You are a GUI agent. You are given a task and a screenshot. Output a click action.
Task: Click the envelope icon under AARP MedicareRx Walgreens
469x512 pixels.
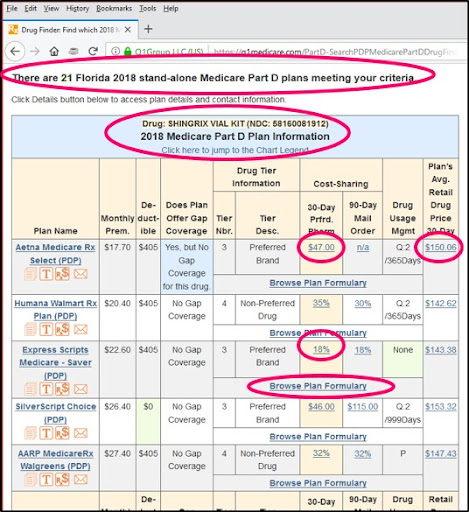pos(80,480)
